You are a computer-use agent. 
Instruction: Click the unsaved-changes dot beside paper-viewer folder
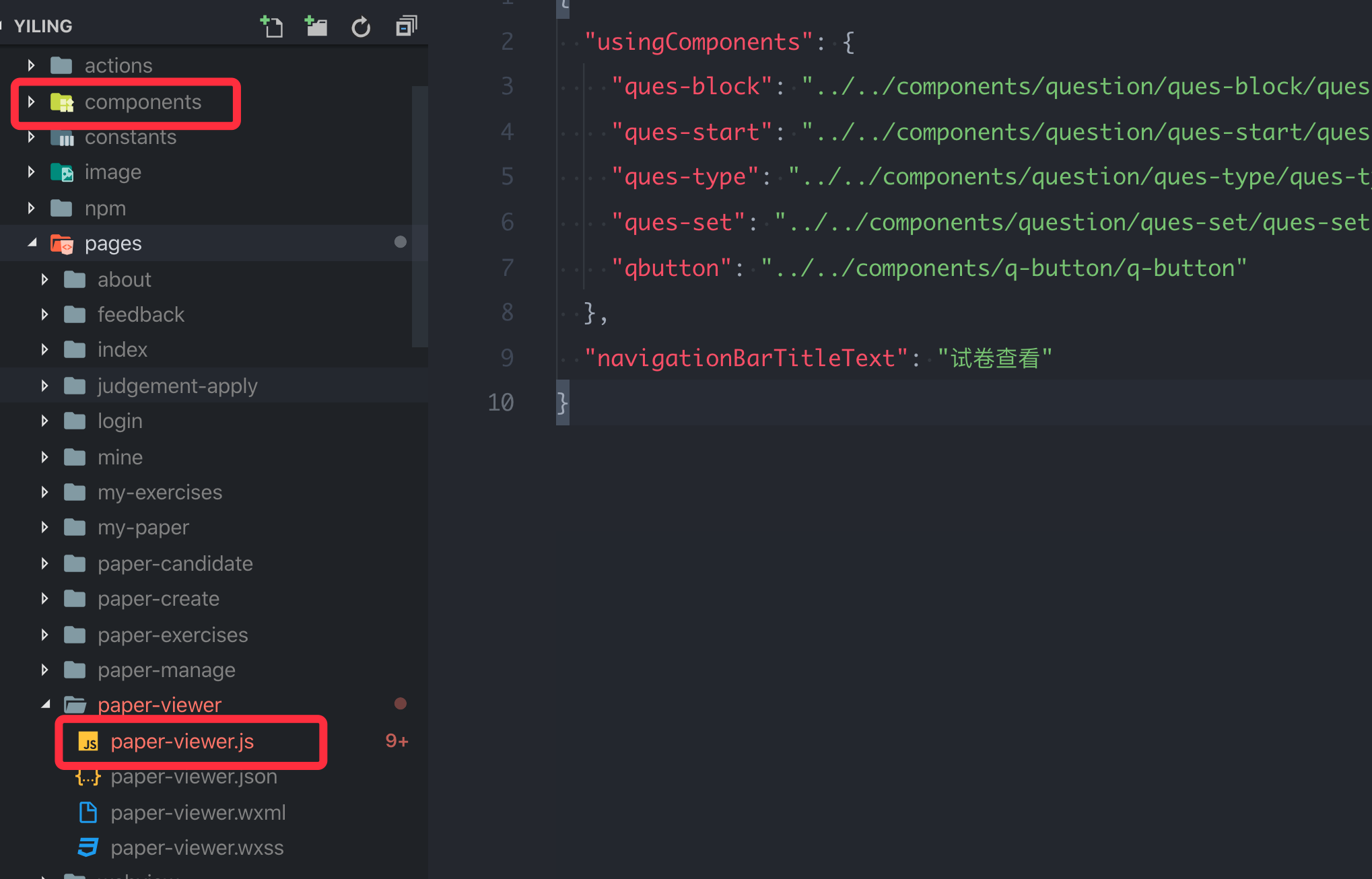[401, 703]
